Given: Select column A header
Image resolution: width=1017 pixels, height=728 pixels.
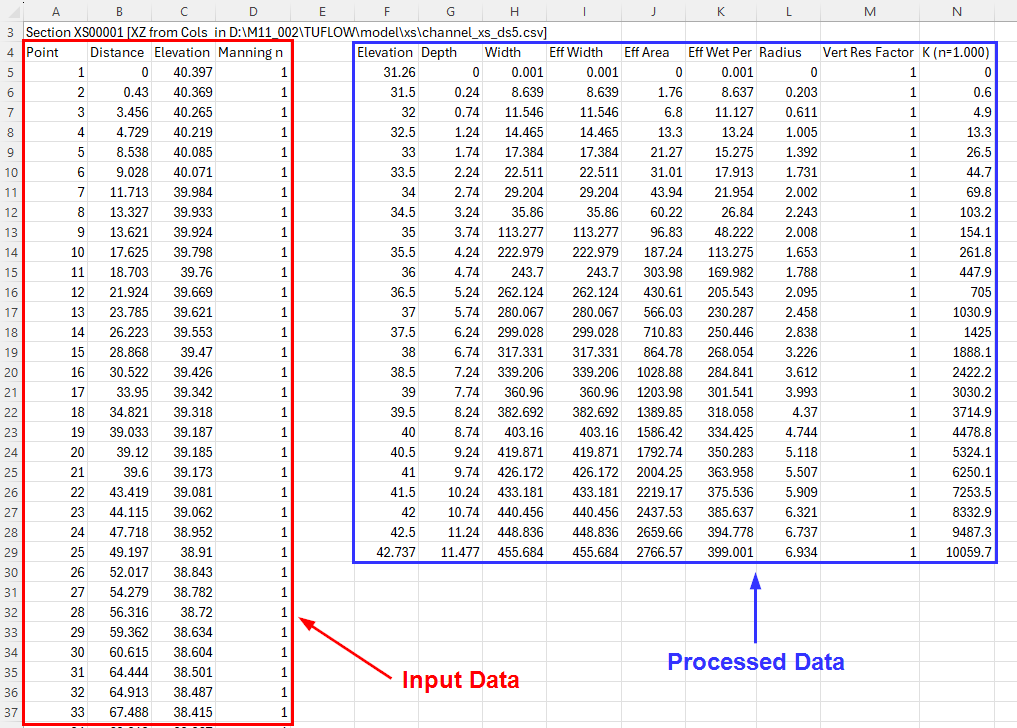Looking at the screenshot, I should [55, 11].
